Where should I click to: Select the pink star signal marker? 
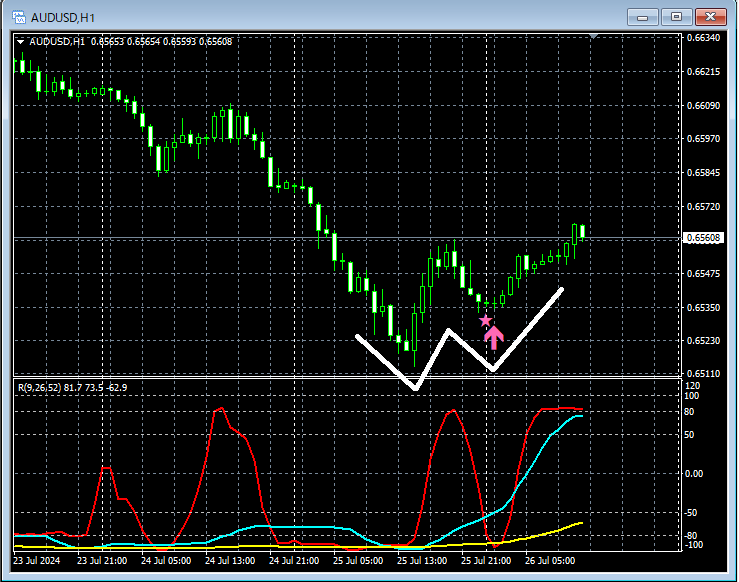485,321
